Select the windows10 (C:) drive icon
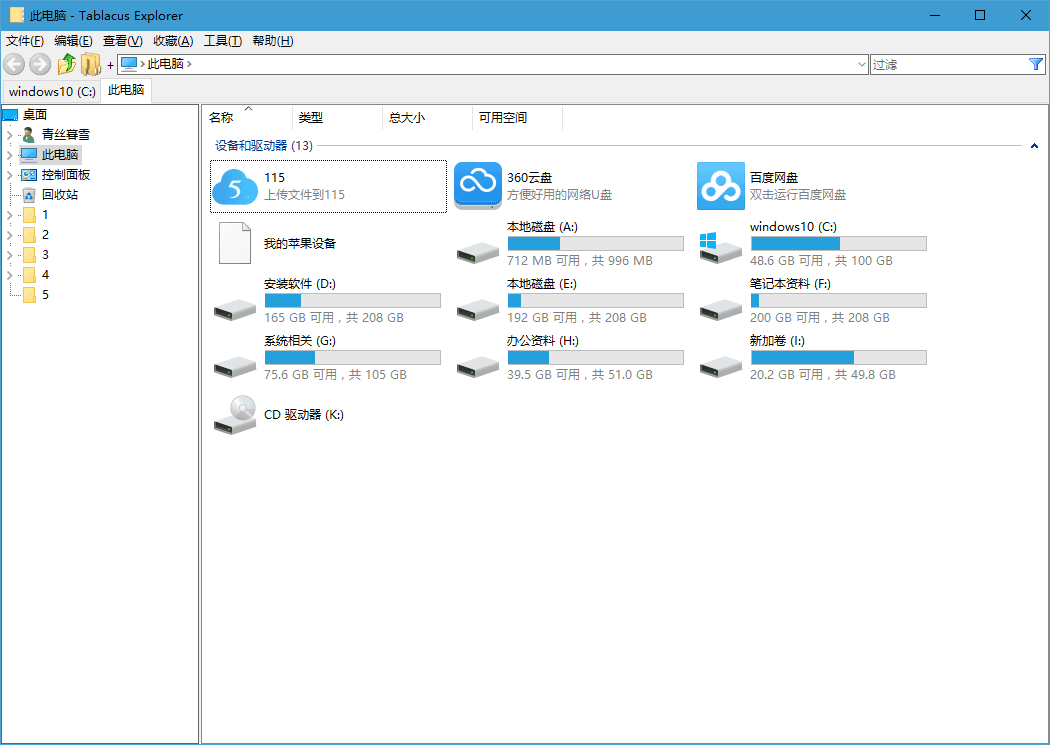Screen dimensions: 1050x745 coord(721,248)
